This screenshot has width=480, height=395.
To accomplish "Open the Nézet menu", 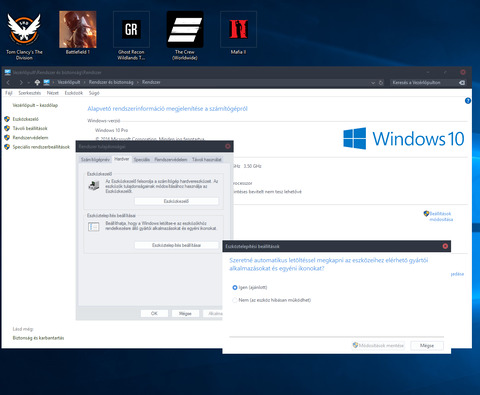I will 53,93.
